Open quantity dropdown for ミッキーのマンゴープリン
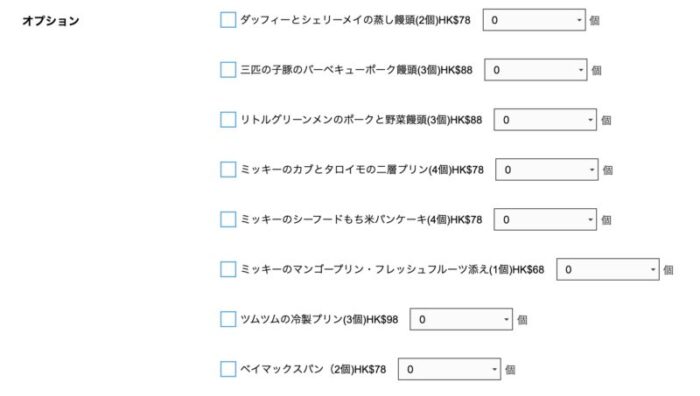 tap(608, 270)
